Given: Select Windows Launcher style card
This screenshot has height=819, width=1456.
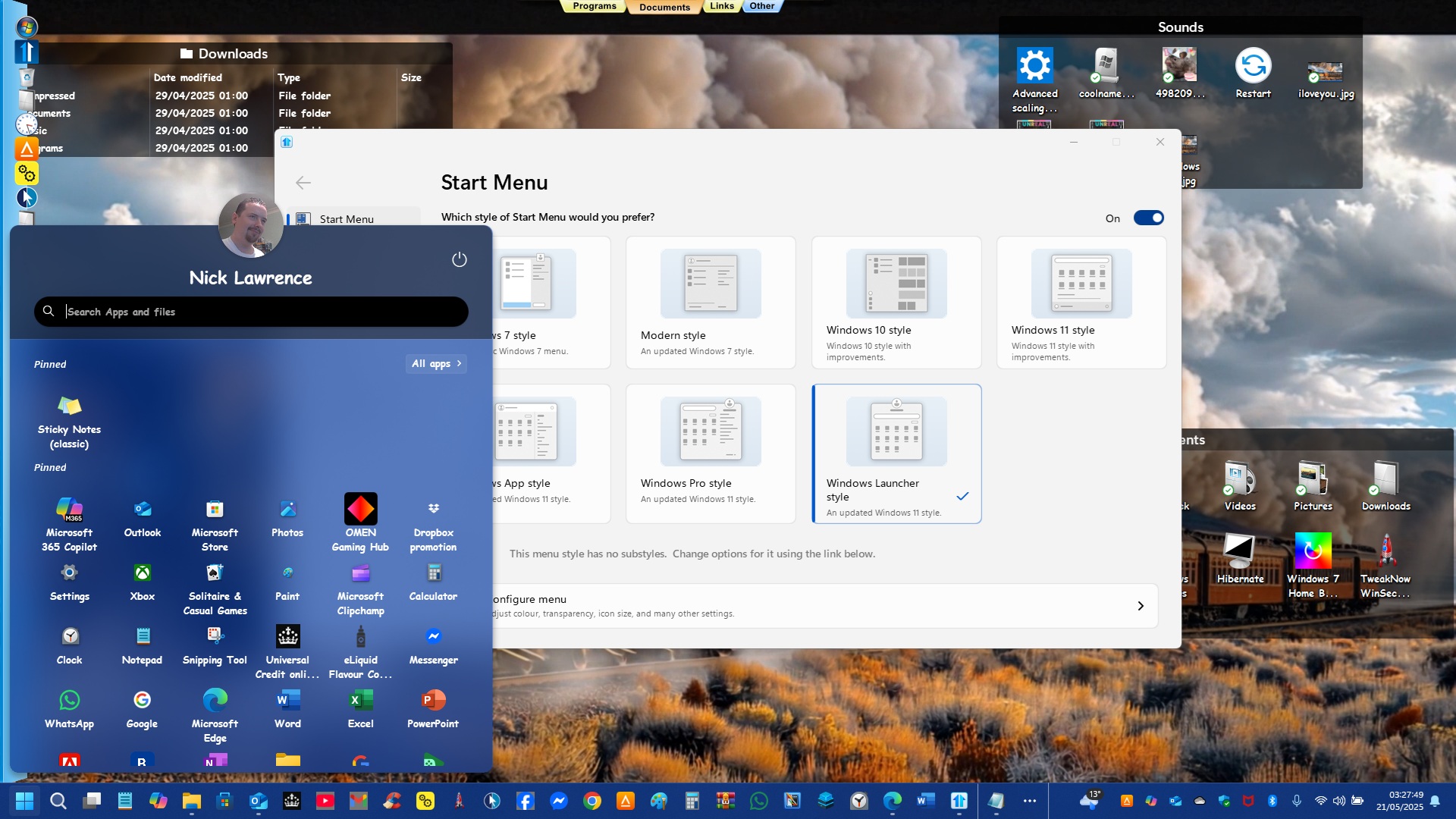Looking at the screenshot, I should point(896,453).
